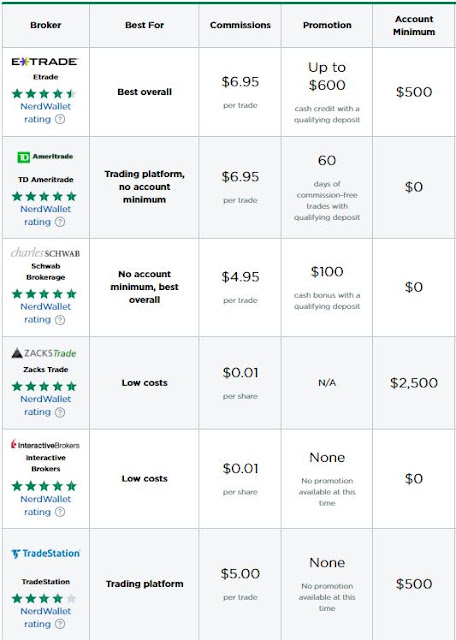Open the Etrade rating help question mark
The width and height of the screenshot is (456, 640).
[60, 119]
